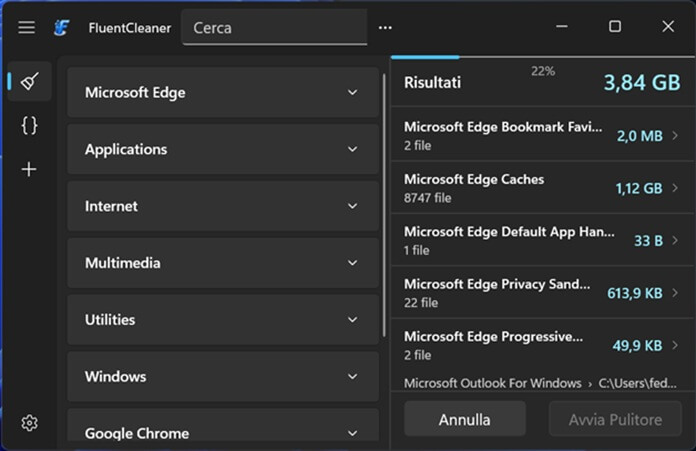Click the FluentCleaner app logo
Image resolution: width=696 pixels, height=451 pixels.
(x=61, y=28)
